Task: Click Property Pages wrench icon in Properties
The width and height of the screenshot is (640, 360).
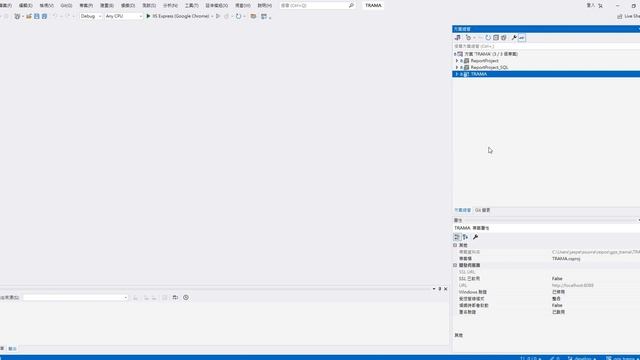Action: pos(475,237)
